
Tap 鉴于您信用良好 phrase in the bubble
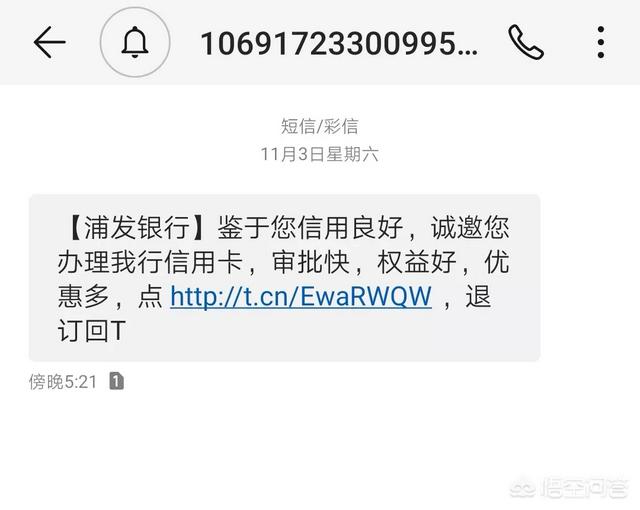(311, 227)
